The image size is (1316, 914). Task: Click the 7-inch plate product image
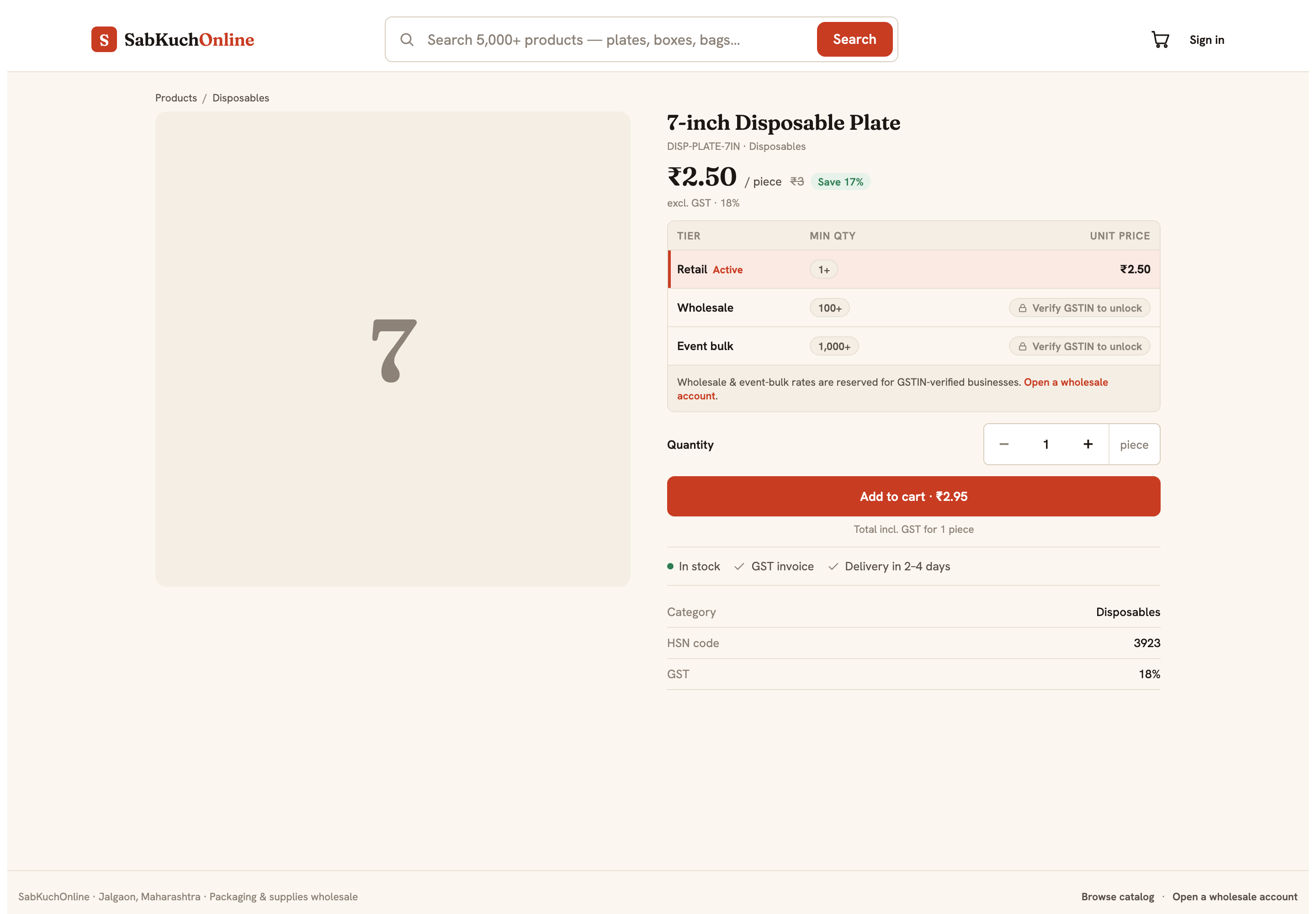pyautogui.click(x=393, y=349)
